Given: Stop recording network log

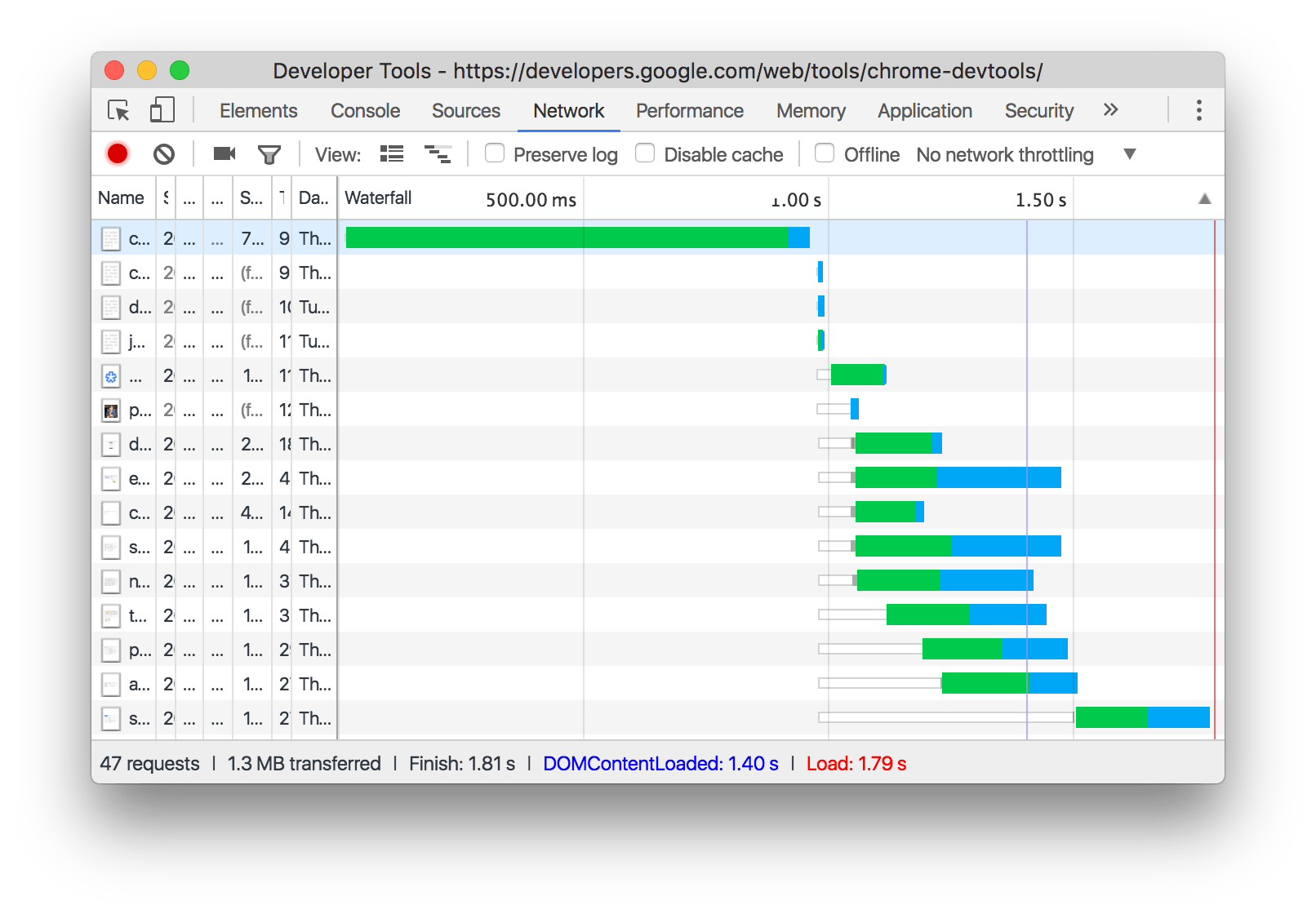Looking at the screenshot, I should (x=118, y=153).
